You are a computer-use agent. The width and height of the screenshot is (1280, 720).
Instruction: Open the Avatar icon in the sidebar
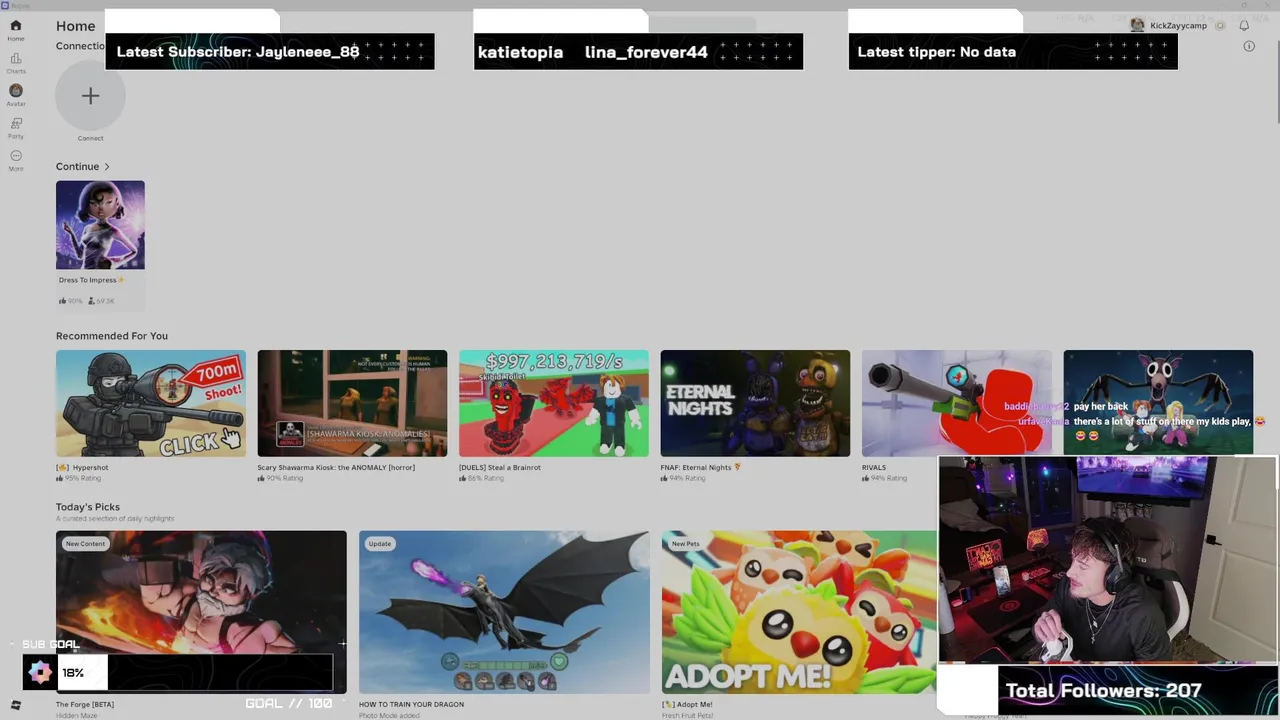[15, 91]
